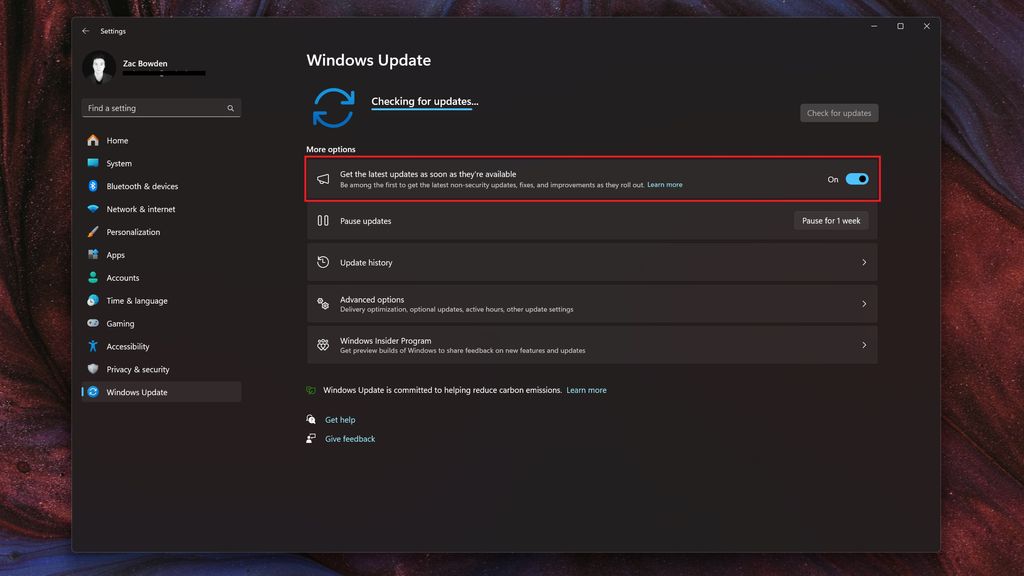Viewport: 1024px width, 576px height.
Task: Open the Home section of Settings
Action: click(115, 140)
